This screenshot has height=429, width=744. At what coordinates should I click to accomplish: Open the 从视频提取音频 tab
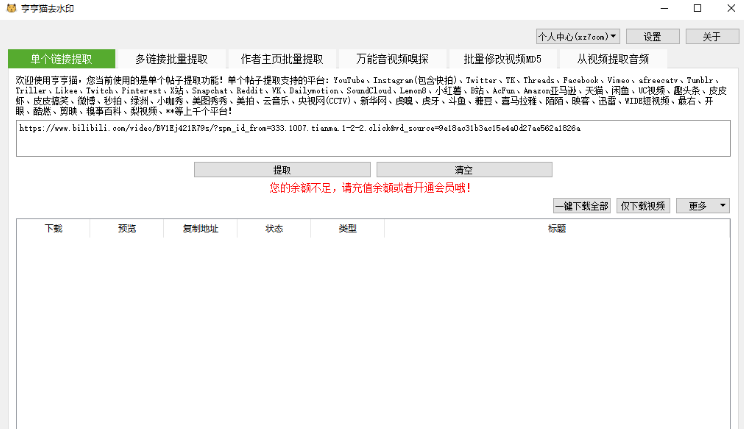(x=613, y=59)
